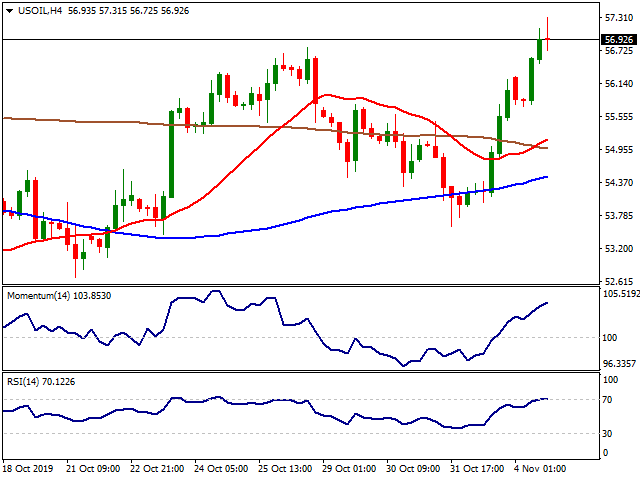Viewport: 640px width, 480px height.
Task: Click the OHLC values 56.935 57.315 56.725 56.926
Action: coord(128,11)
